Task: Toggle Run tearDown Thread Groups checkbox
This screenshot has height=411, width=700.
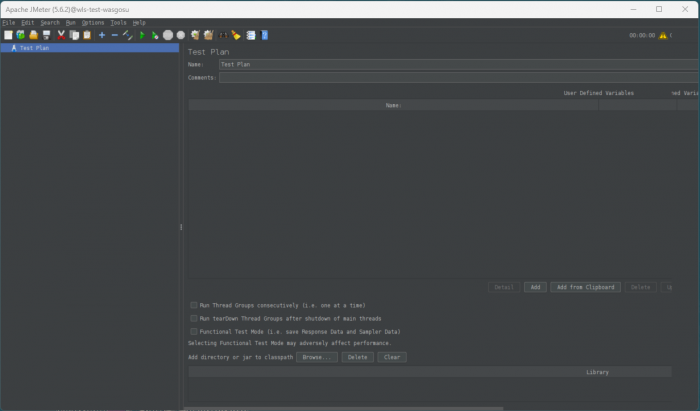Action: [194, 318]
